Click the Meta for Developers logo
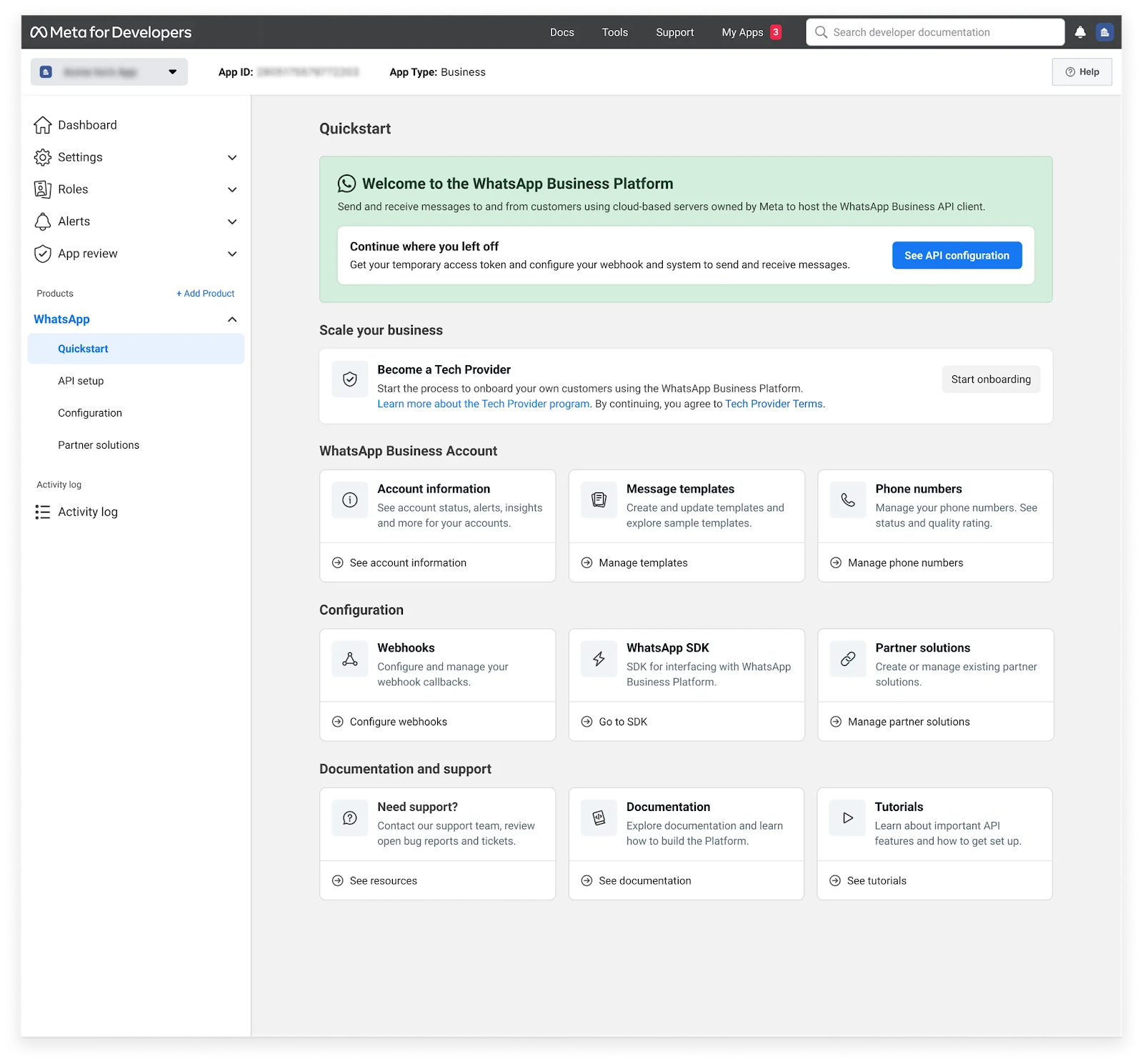Screen dimensions: 1143x1064 111,32
